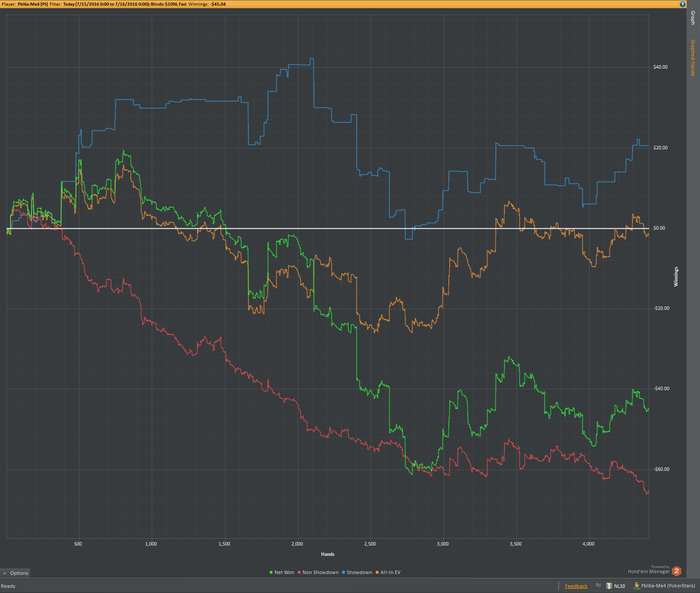Click the 4,000 hands x-axis label
700x593 pixels.
click(589, 544)
